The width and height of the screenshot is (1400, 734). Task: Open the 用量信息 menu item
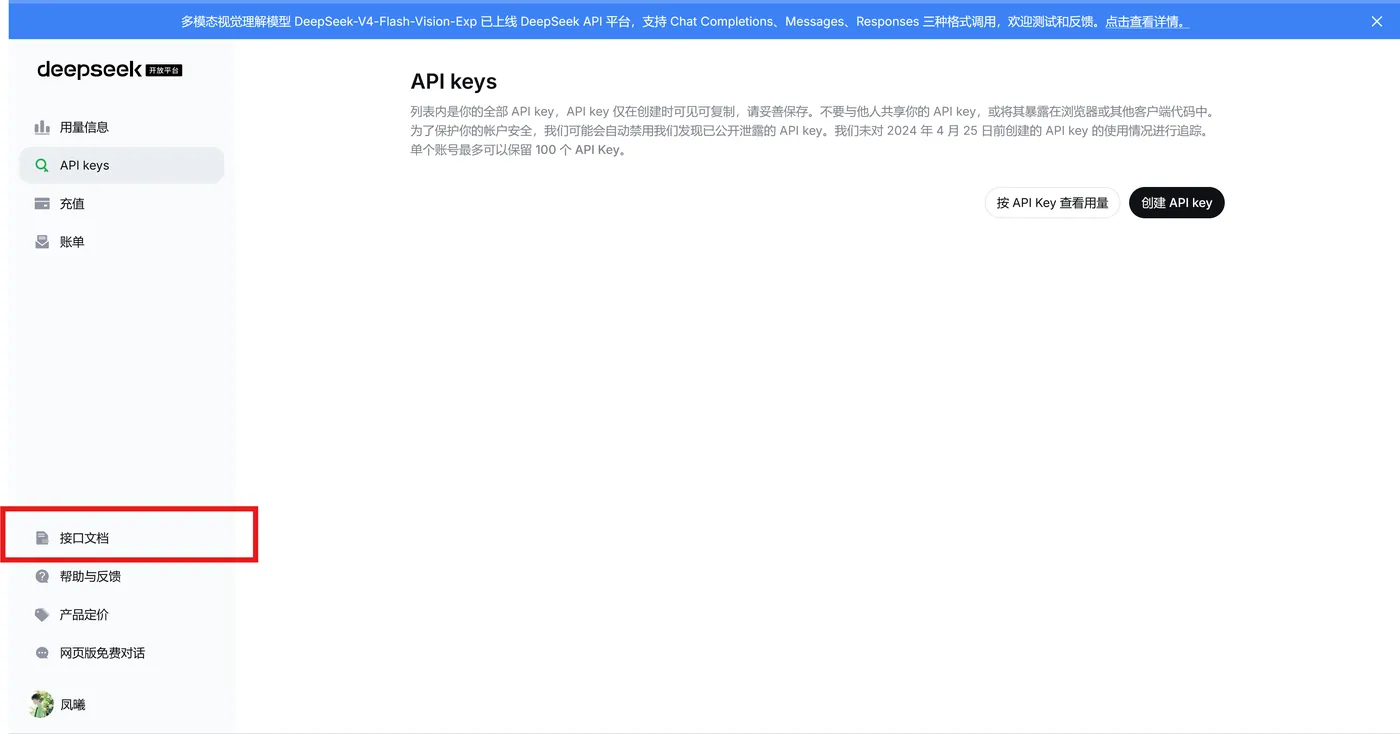coord(121,127)
